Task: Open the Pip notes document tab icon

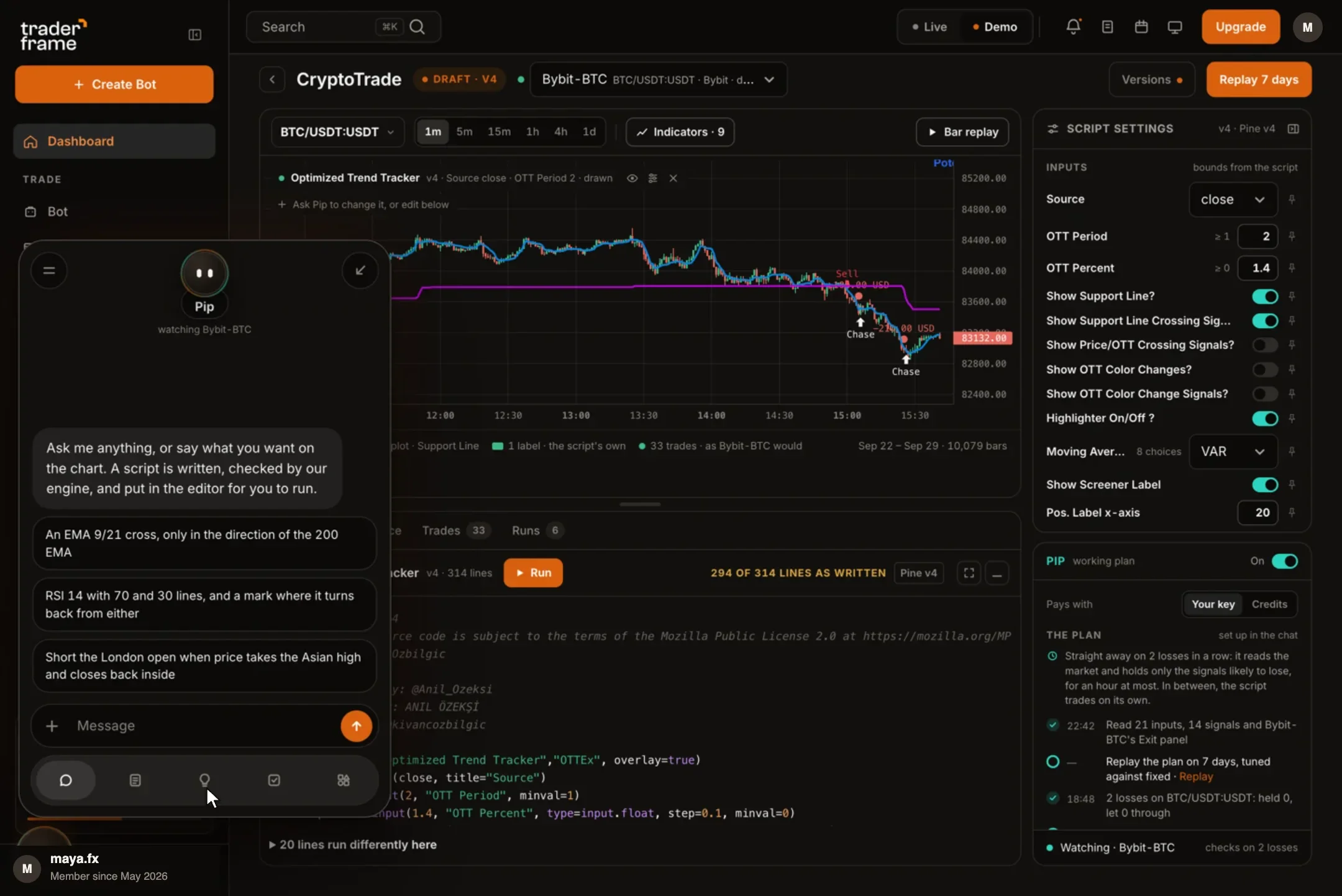Action: [x=135, y=780]
